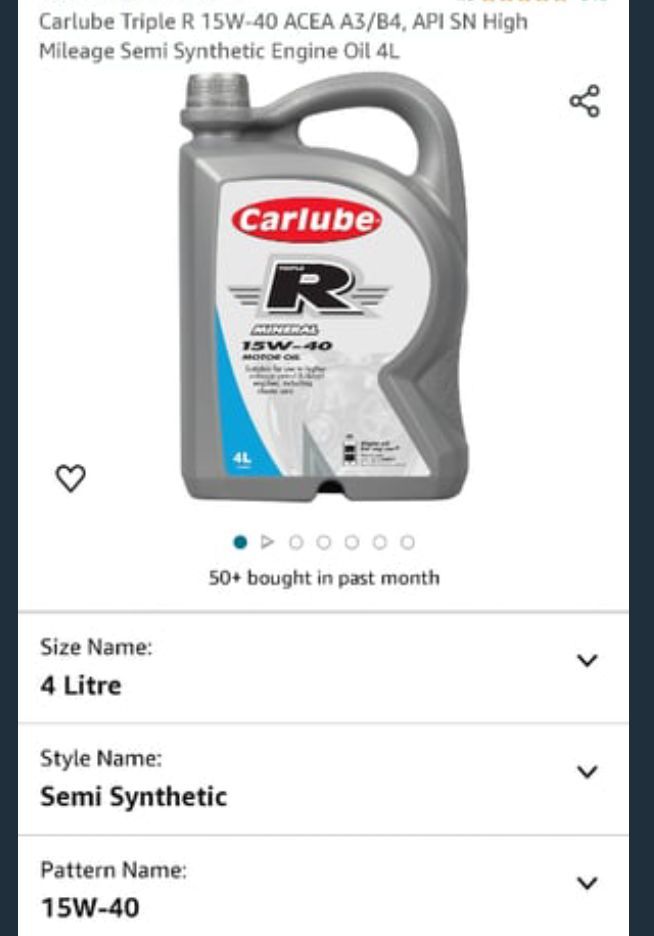Tap the Carlube oil bottle image
The width and height of the screenshot is (654, 936).
point(324,287)
